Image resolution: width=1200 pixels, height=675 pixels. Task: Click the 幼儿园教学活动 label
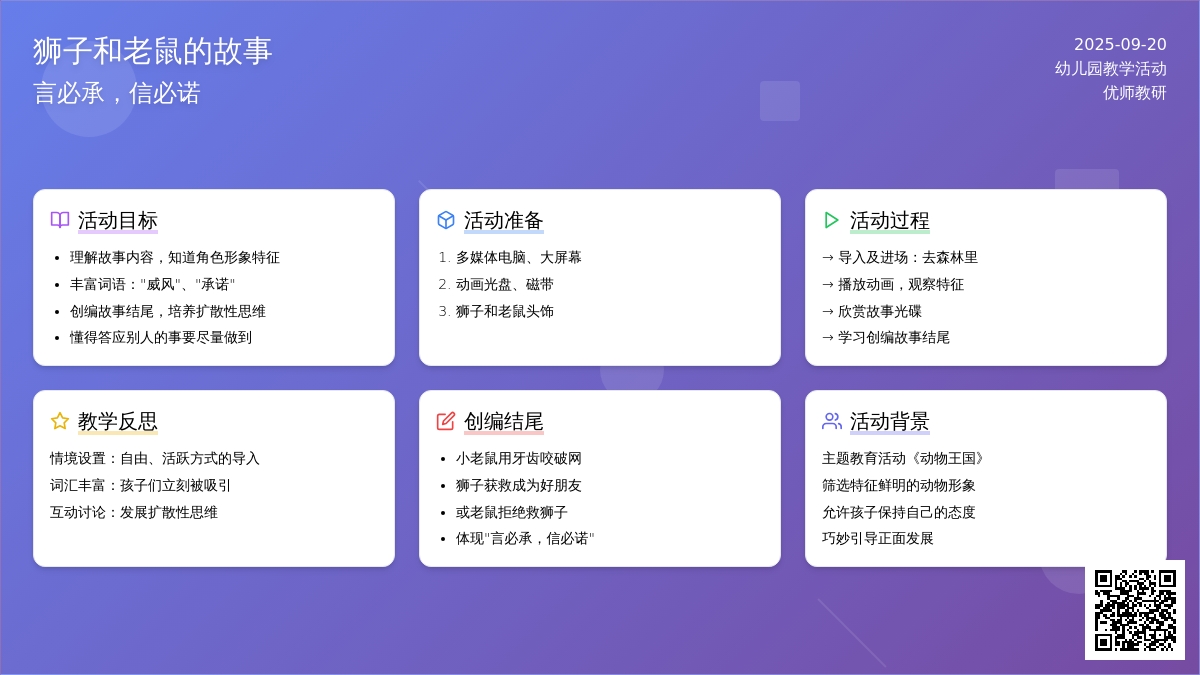coord(1110,68)
